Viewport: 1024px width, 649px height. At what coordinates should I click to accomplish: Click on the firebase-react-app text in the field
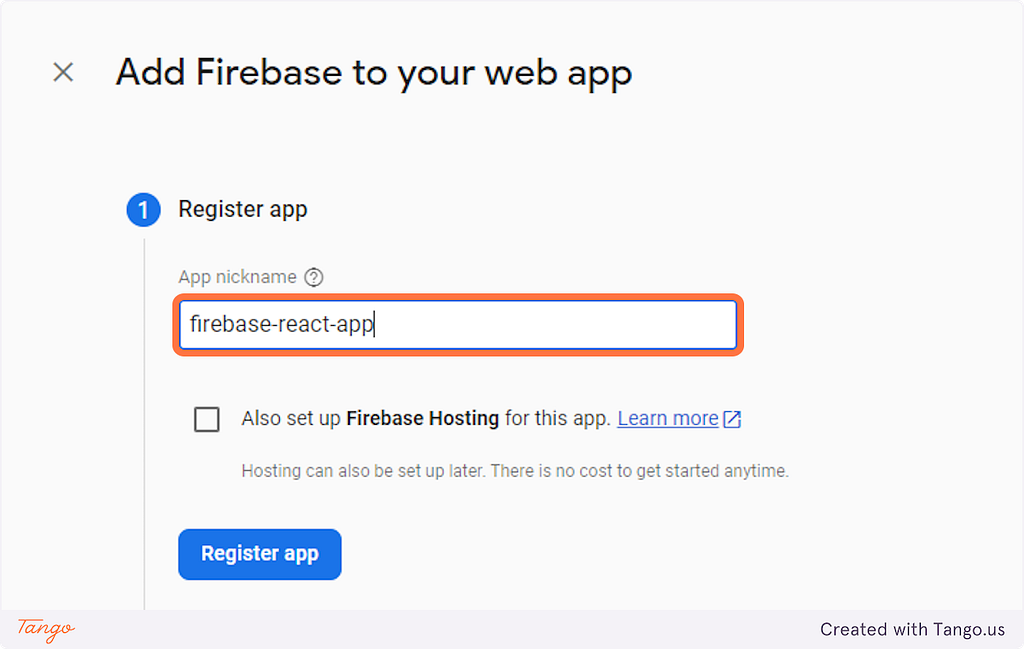[281, 324]
